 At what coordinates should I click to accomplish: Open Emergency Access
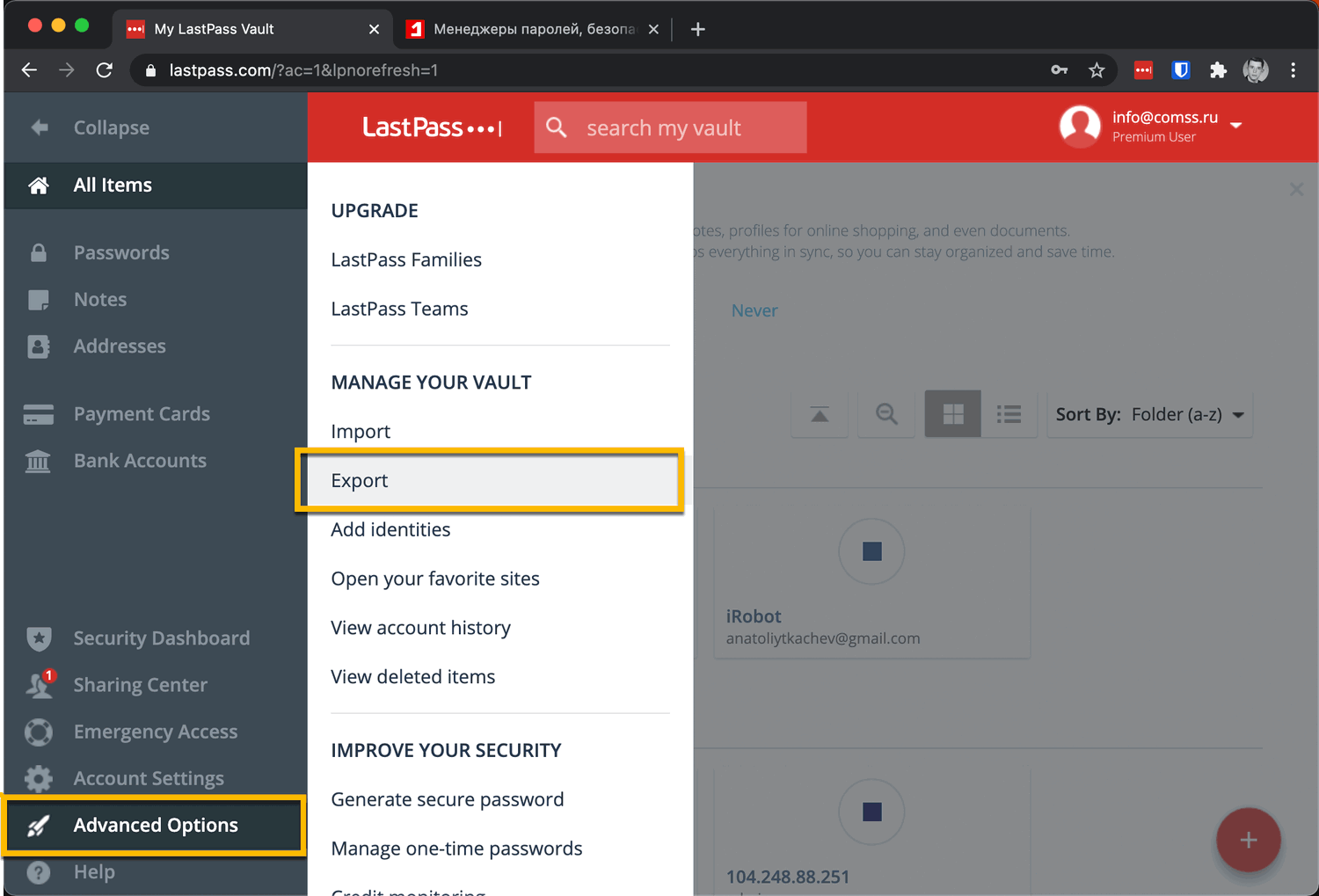click(155, 732)
